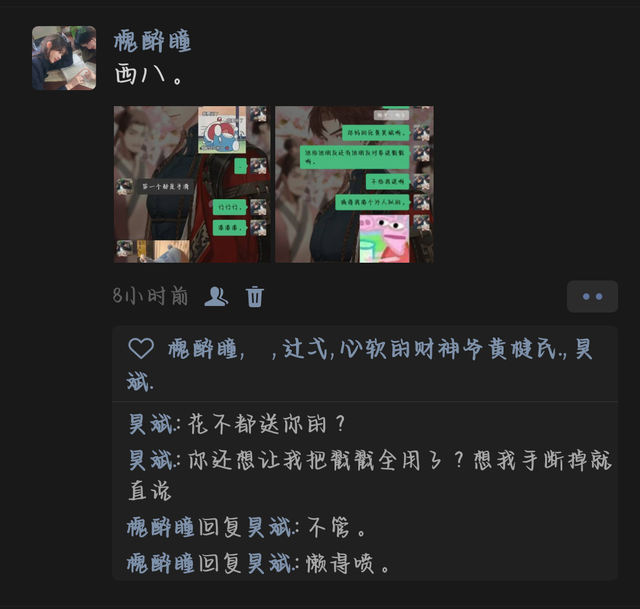Open 槐醉瞳's profile avatar

tap(64, 58)
